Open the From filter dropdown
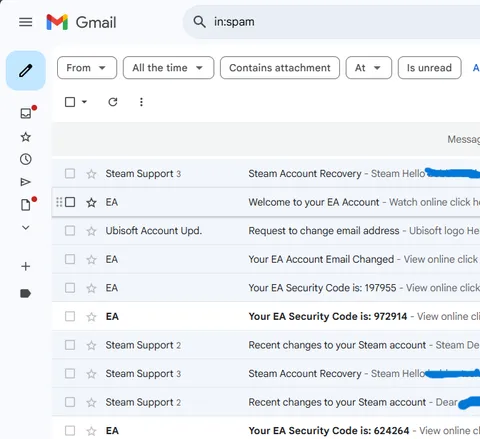Screen dimensions: 480x439 pos(87,68)
